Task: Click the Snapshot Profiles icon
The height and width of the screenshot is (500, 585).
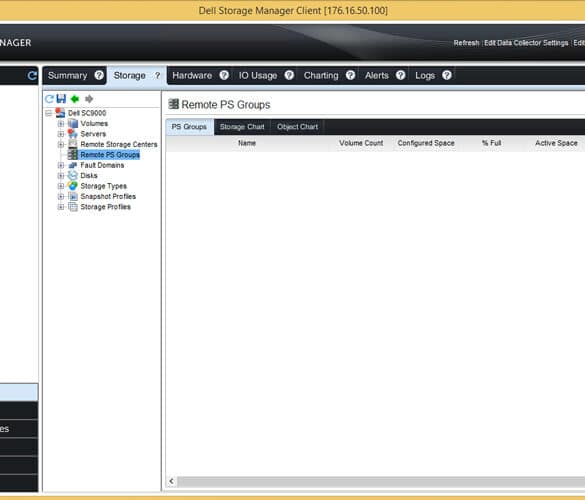Action: point(73,196)
